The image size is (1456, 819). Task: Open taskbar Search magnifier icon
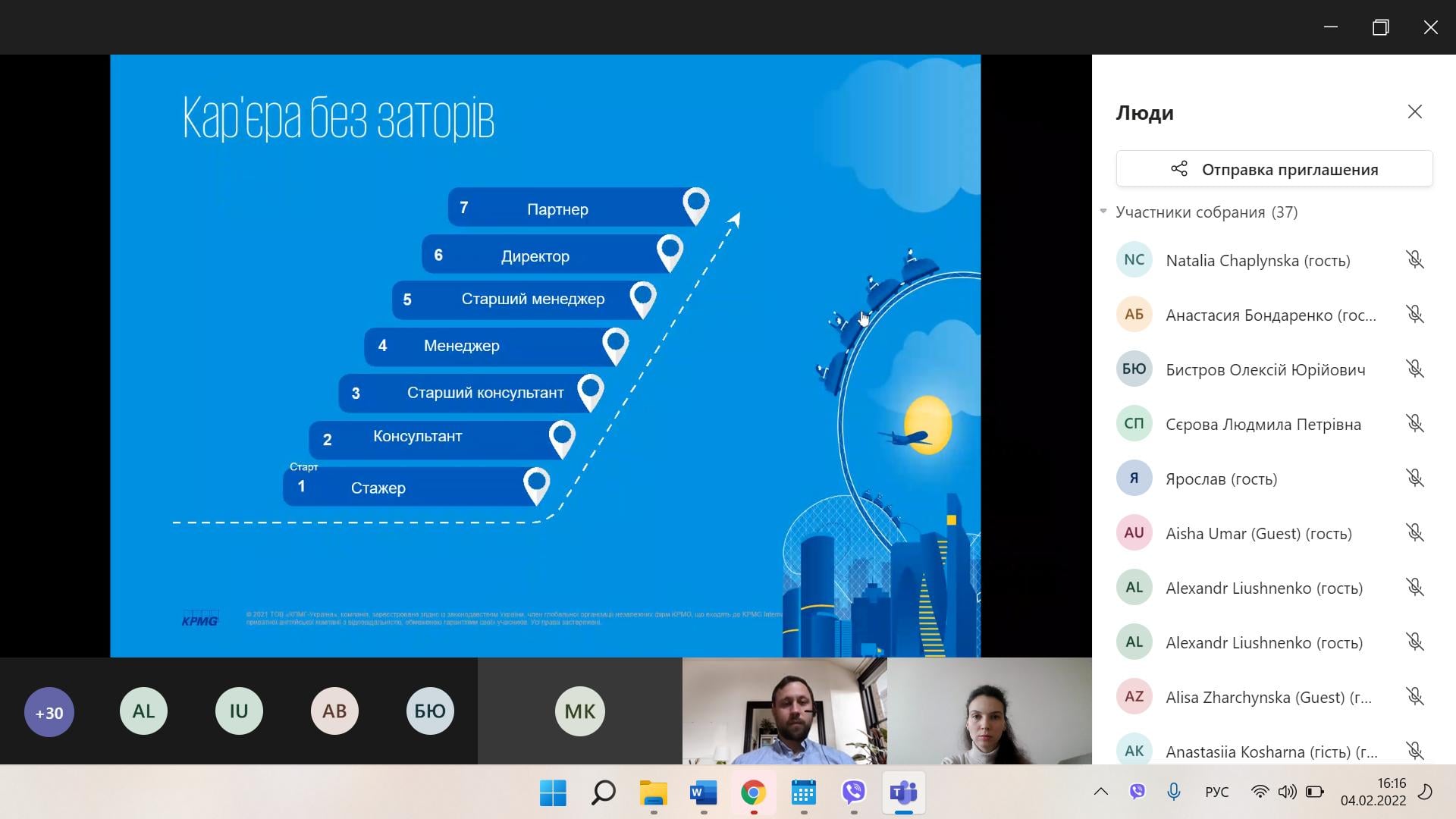click(603, 792)
